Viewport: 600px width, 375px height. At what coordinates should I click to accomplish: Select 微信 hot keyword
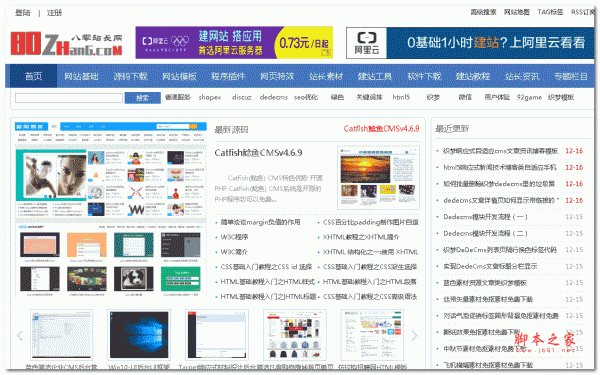[x=465, y=97]
